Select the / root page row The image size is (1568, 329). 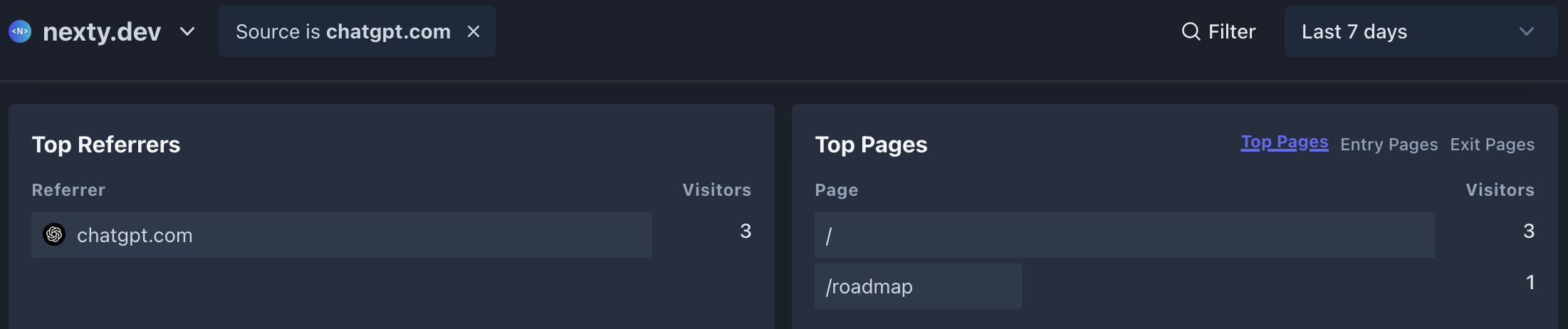click(1125, 235)
